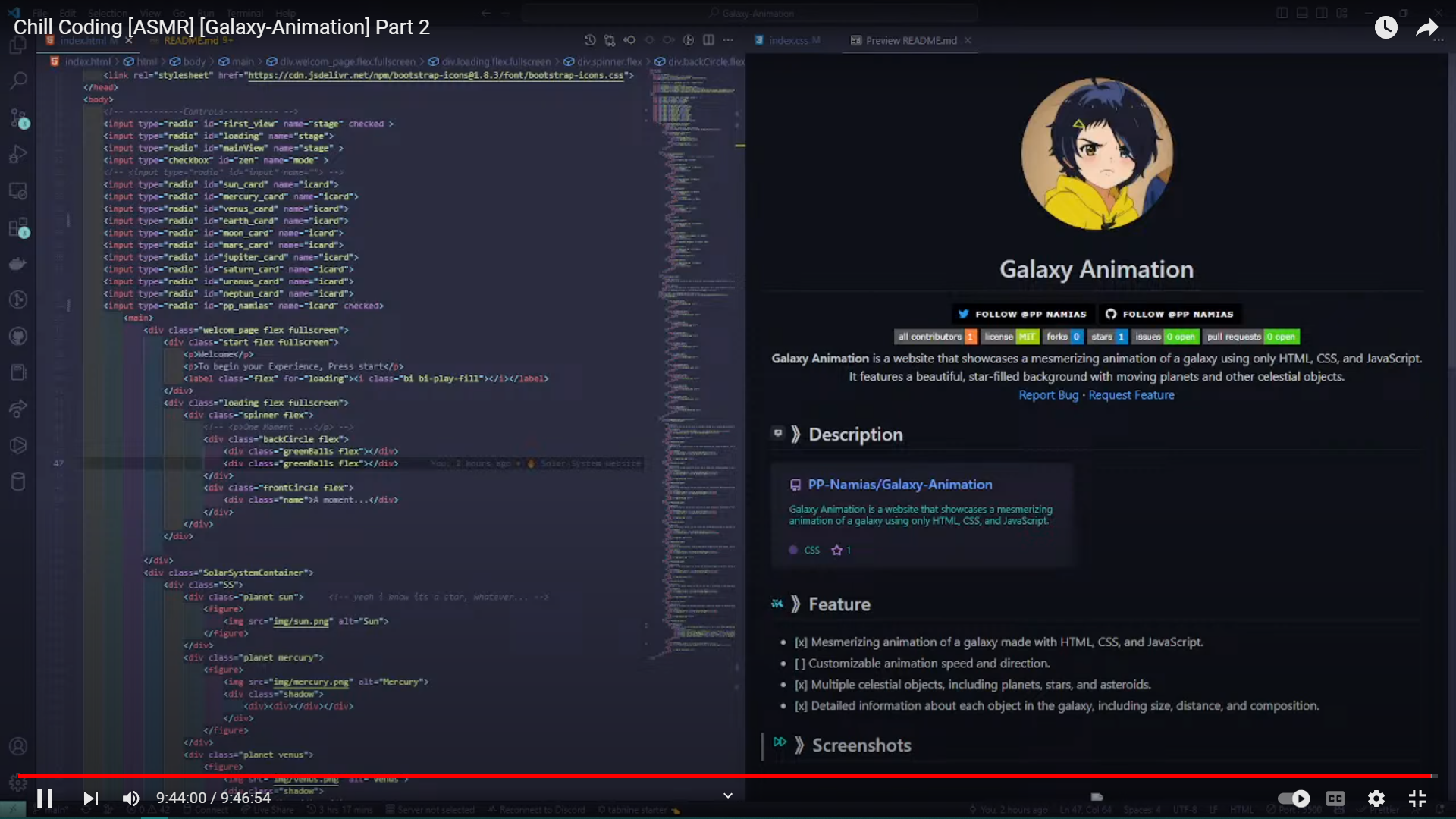Exit full screen mode
Screen dimensions: 1456x819
click(1417, 799)
